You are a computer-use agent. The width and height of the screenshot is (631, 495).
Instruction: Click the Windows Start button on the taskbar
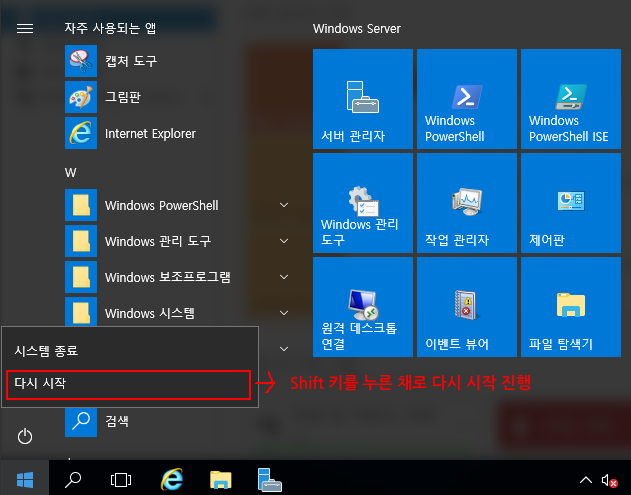click(25, 479)
